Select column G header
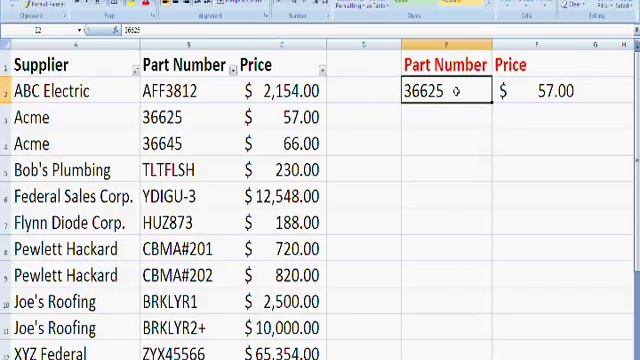The width and height of the screenshot is (640, 360). pyautogui.click(x=596, y=44)
